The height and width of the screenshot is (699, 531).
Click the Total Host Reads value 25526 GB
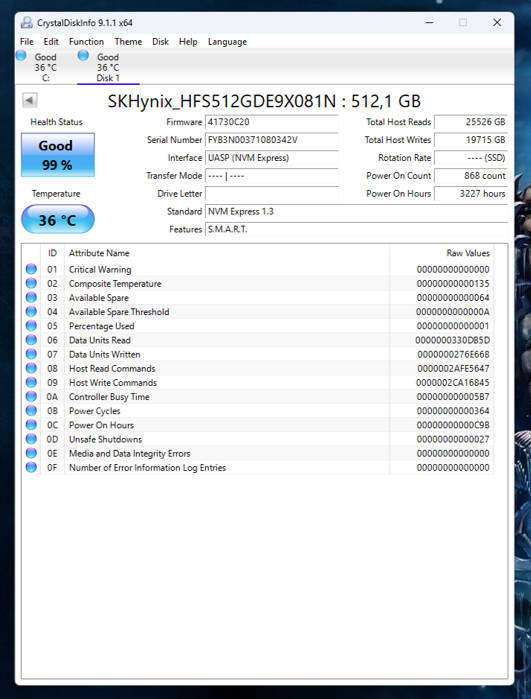coord(471,122)
